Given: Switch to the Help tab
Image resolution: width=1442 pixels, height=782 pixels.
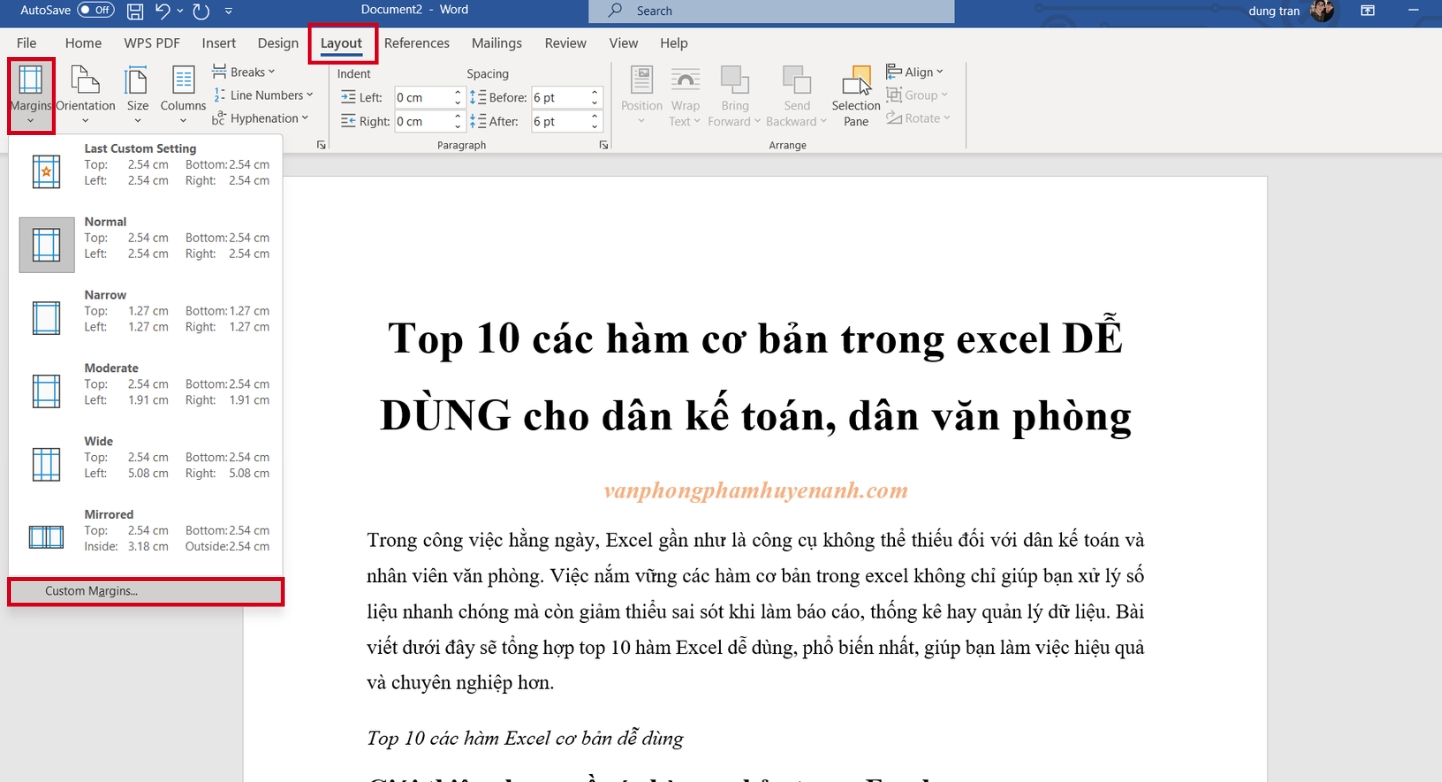Looking at the screenshot, I should click(x=674, y=43).
